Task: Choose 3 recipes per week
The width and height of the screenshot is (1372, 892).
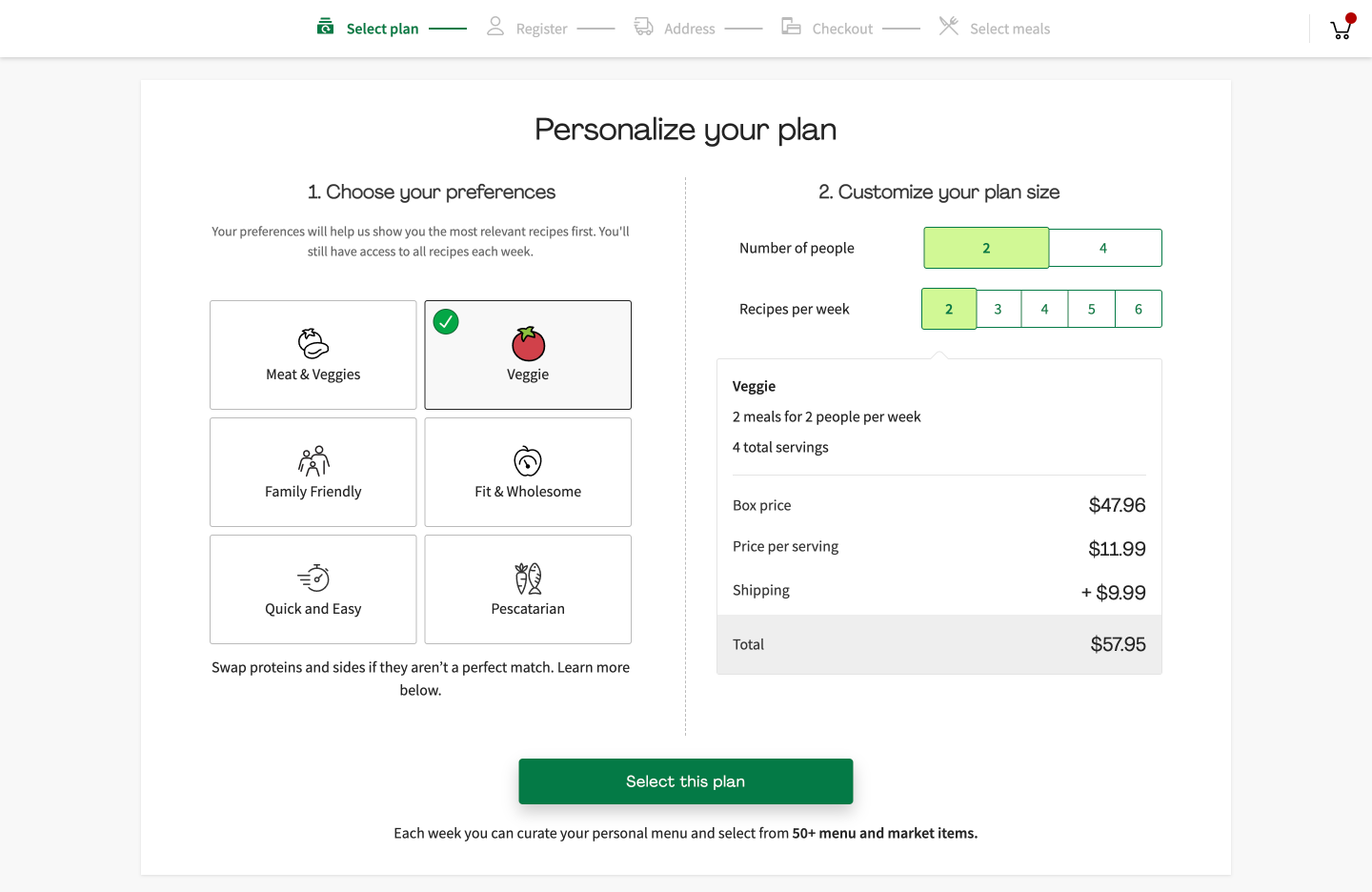Action: pyautogui.click(x=999, y=309)
